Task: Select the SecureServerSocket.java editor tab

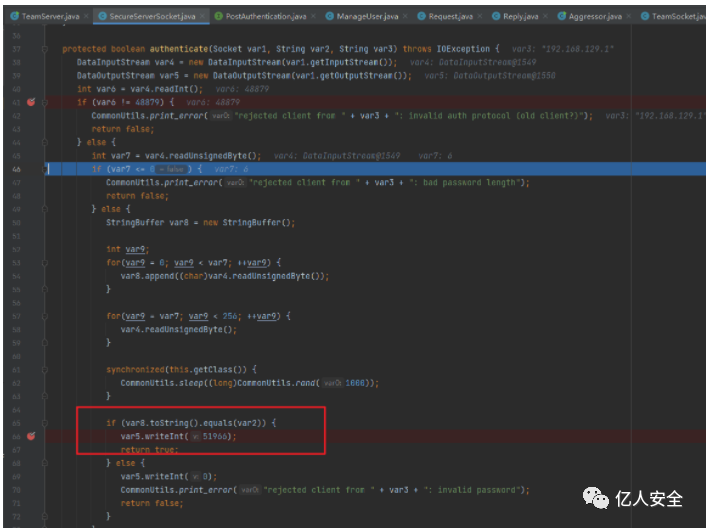Action: [152, 16]
